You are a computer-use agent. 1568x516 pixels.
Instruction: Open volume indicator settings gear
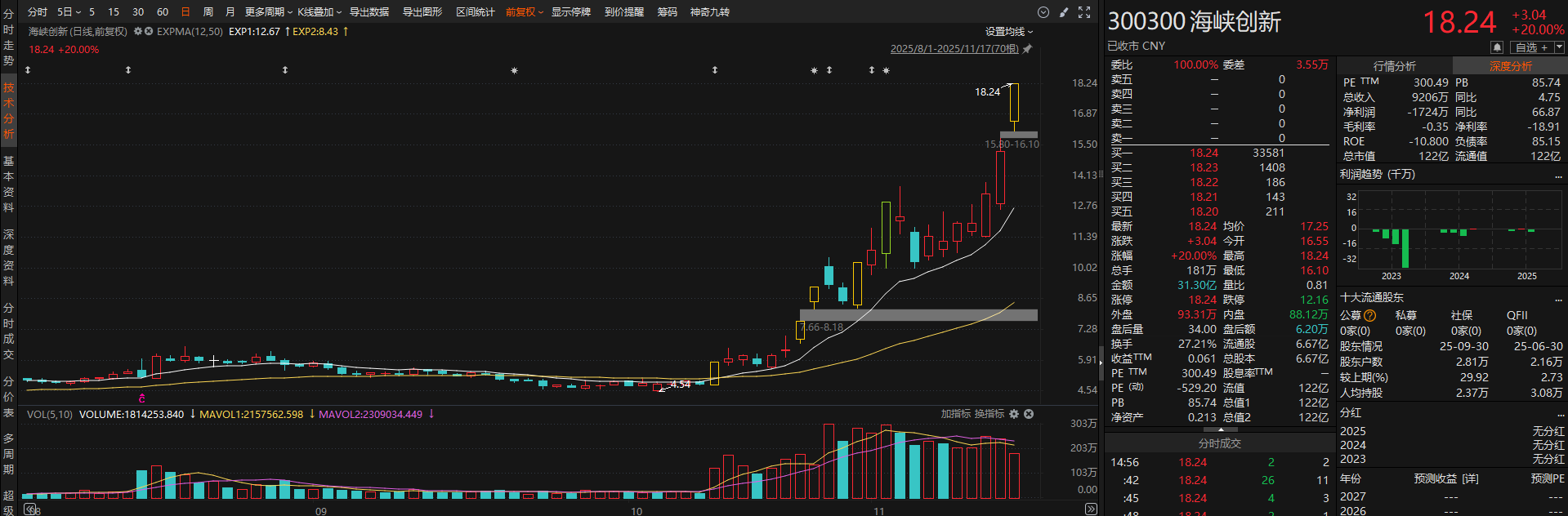point(1014,414)
